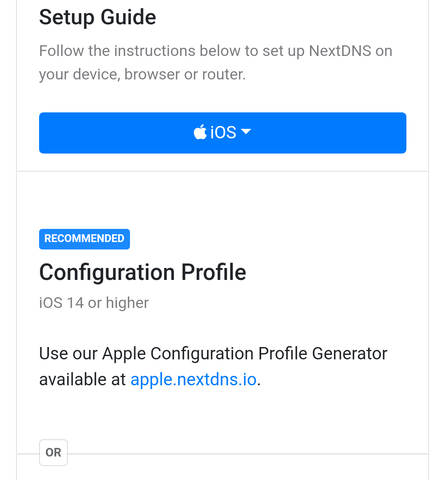436x480 pixels.
Task: Click the "Follow the instructions below" text line
Action: tap(216, 51)
